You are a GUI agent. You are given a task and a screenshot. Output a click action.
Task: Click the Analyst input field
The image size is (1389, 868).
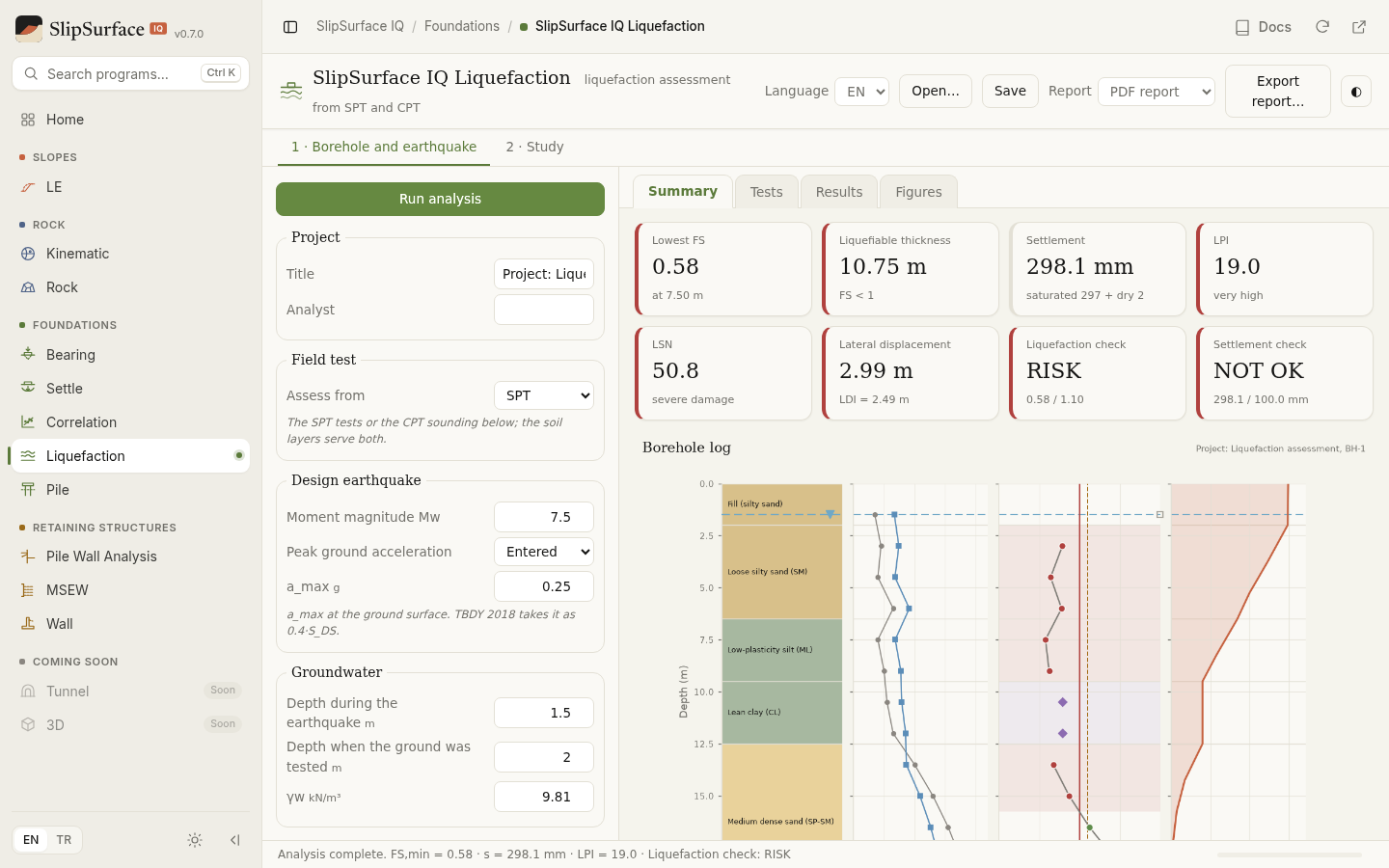pos(544,310)
